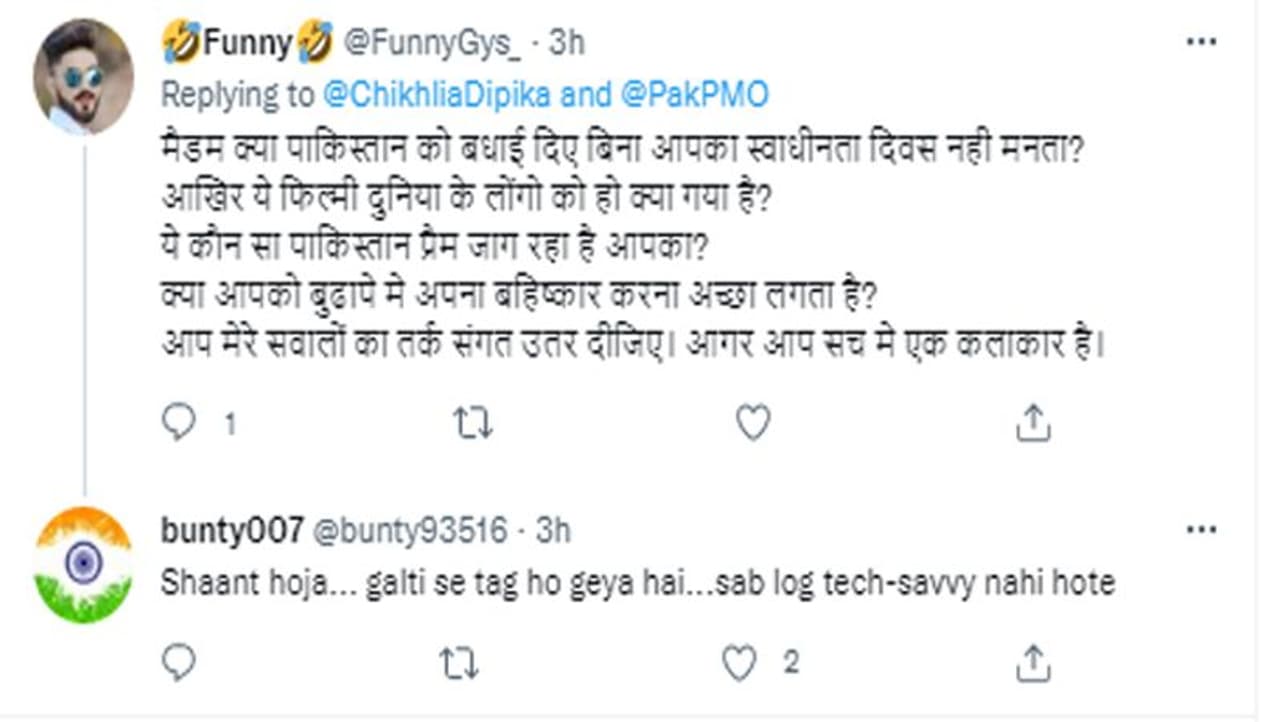This screenshot has width=1280, height=722.
Task: Click the @bunty93516 handle
Action: click(x=411, y=531)
